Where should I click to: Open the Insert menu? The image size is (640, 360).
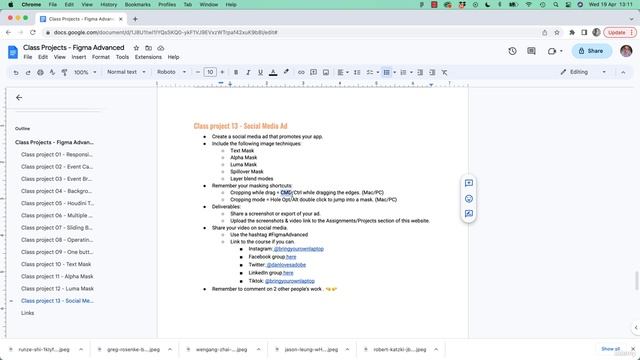click(x=79, y=57)
